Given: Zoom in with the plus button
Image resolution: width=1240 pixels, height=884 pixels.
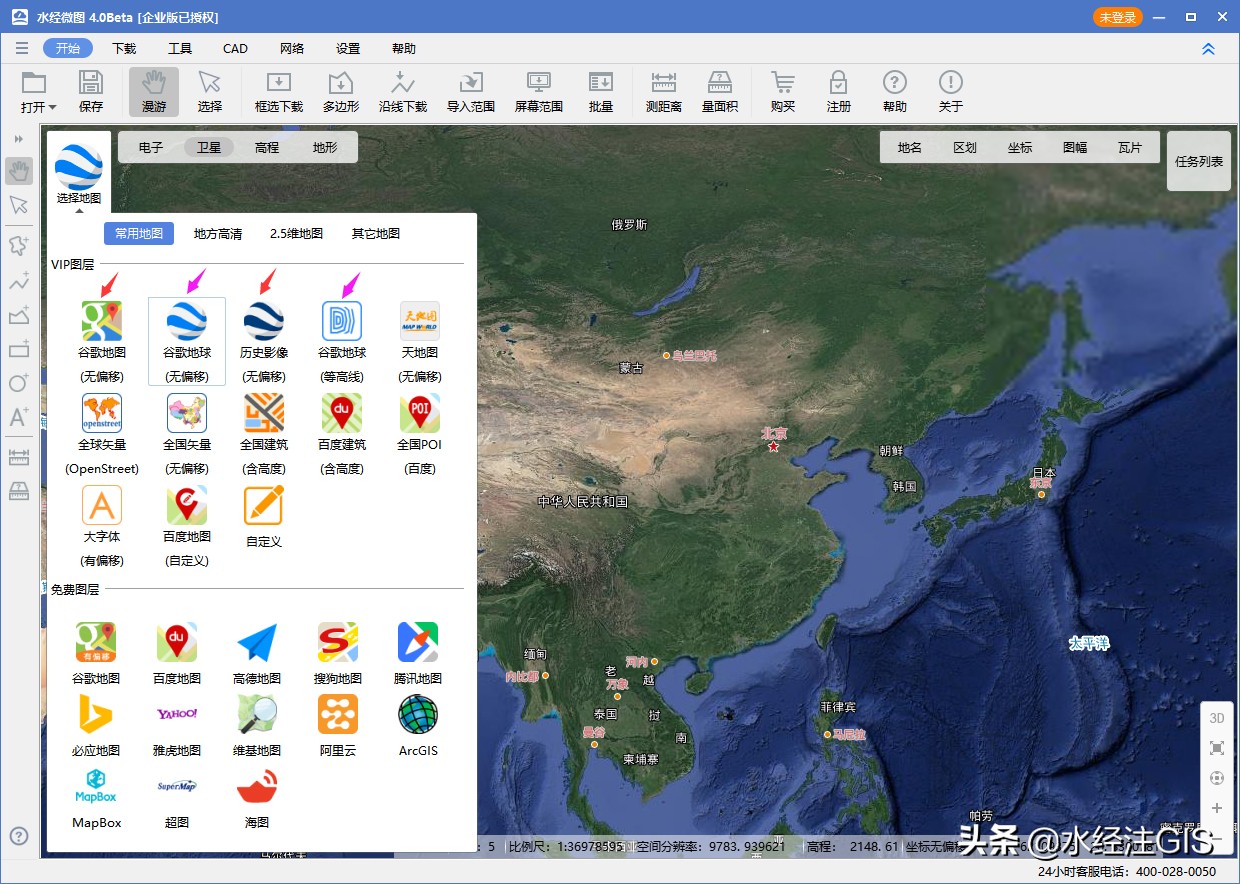Looking at the screenshot, I should [1217, 808].
